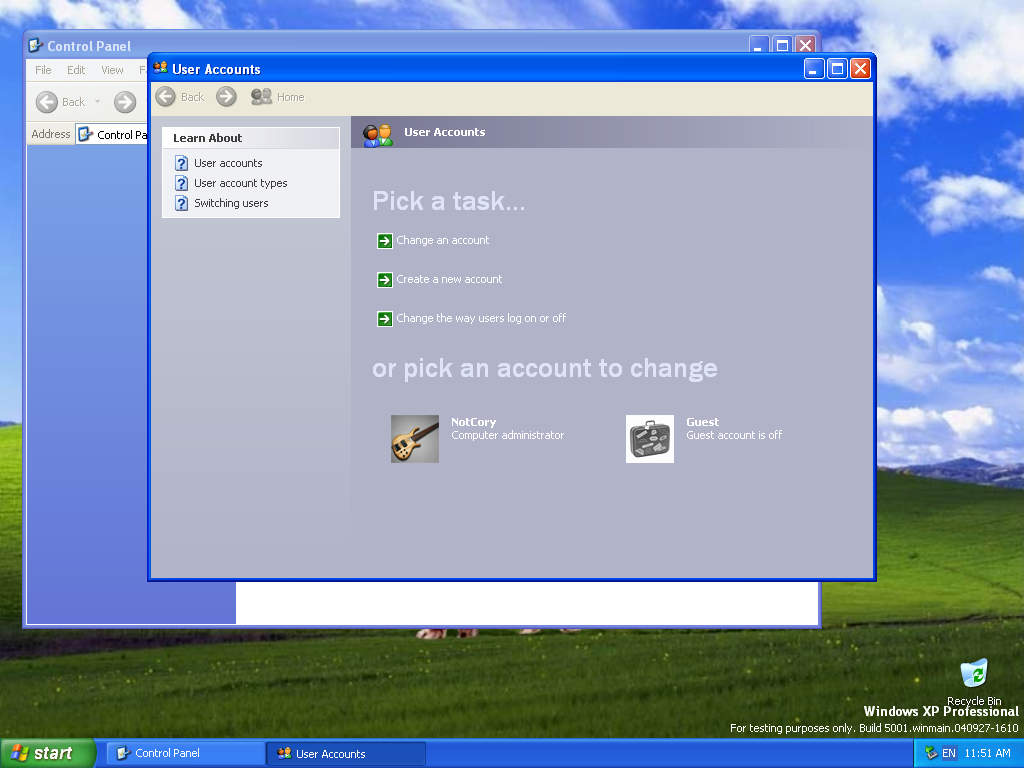Click the Back button in Control Panel window
This screenshot has width=1024, height=768.
point(60,102)
